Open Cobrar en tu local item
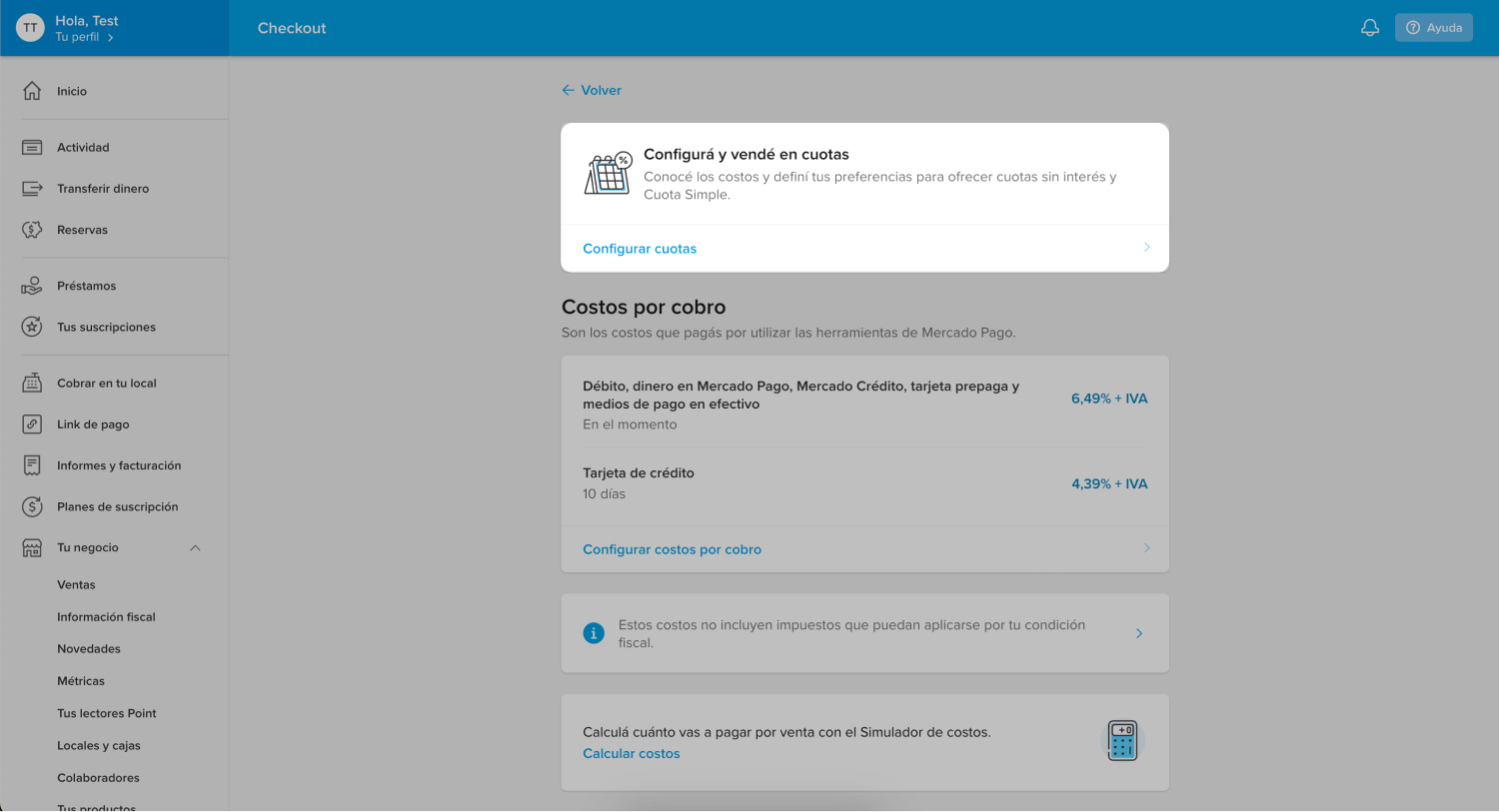The height and width of the screenshot is (812, 1499). coord(107,383)
